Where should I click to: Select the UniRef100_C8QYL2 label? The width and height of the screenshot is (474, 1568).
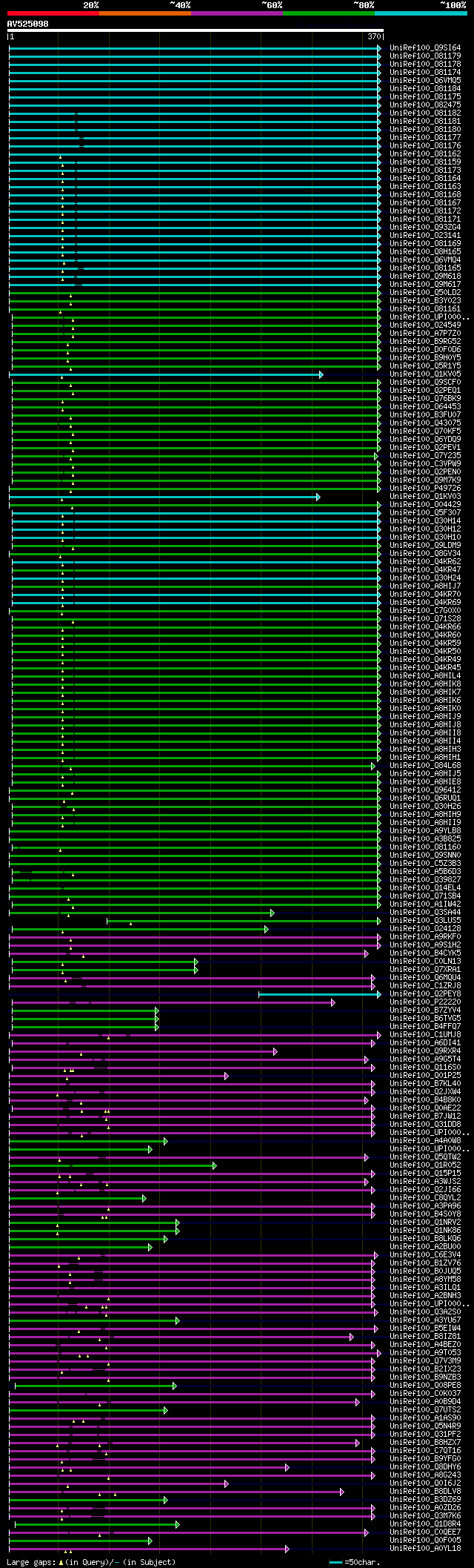tap(425, 1198)
